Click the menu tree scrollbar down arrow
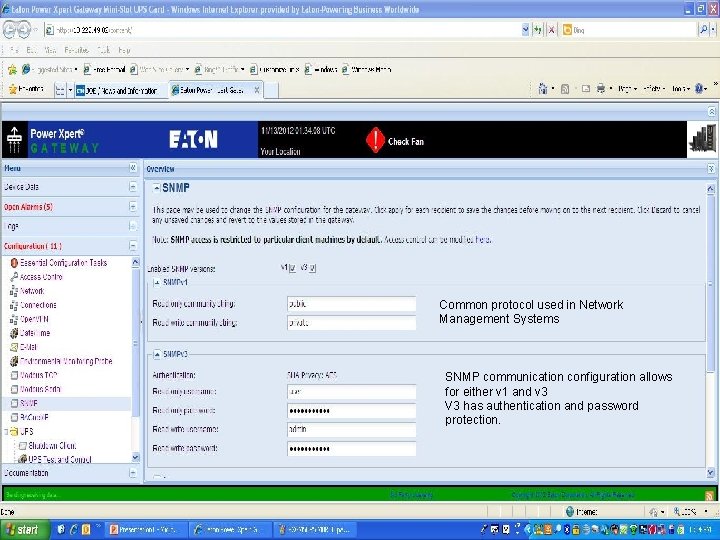The image size is (720, 540). tap(135, 457)
